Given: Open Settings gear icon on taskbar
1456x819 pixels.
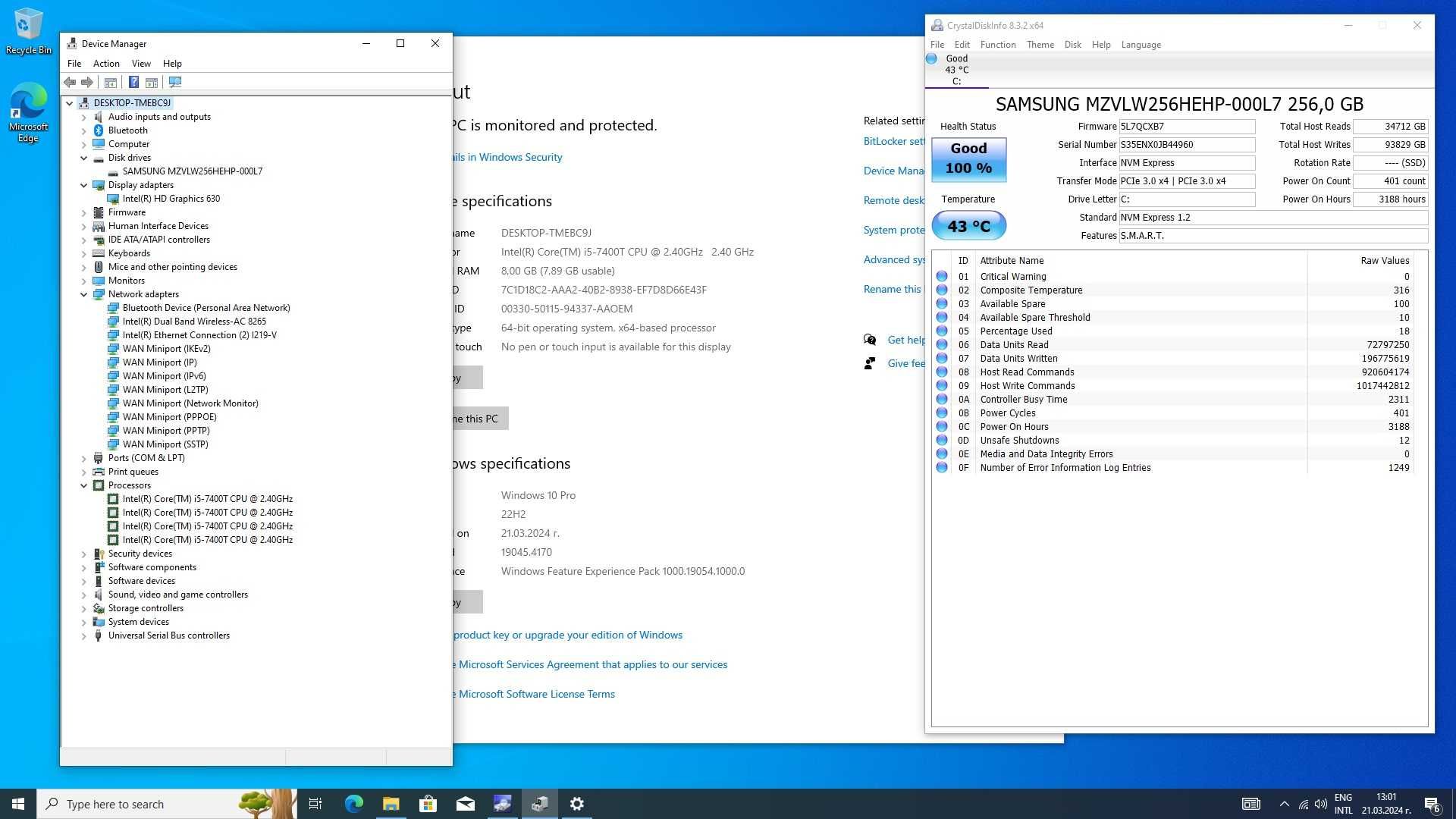Looking at the screenshot, I should [x=577, y=804].
